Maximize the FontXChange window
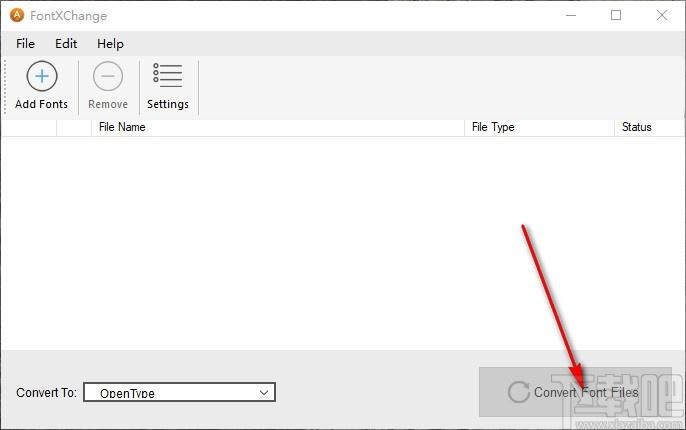The height and width of the screenshot is (430, 686). click(616, 15)
